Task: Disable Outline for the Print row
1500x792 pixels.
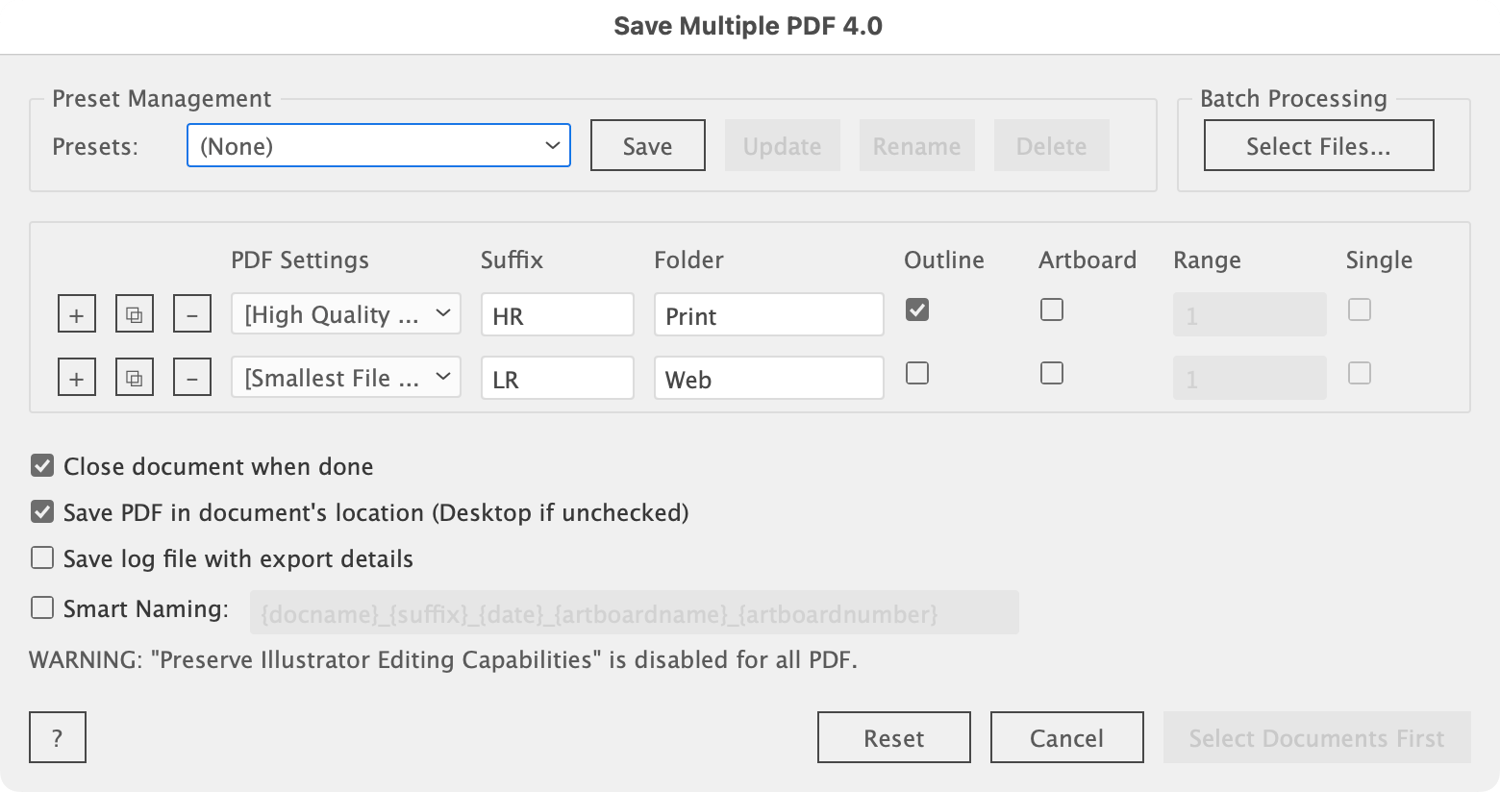Action: tap(917, 311)
